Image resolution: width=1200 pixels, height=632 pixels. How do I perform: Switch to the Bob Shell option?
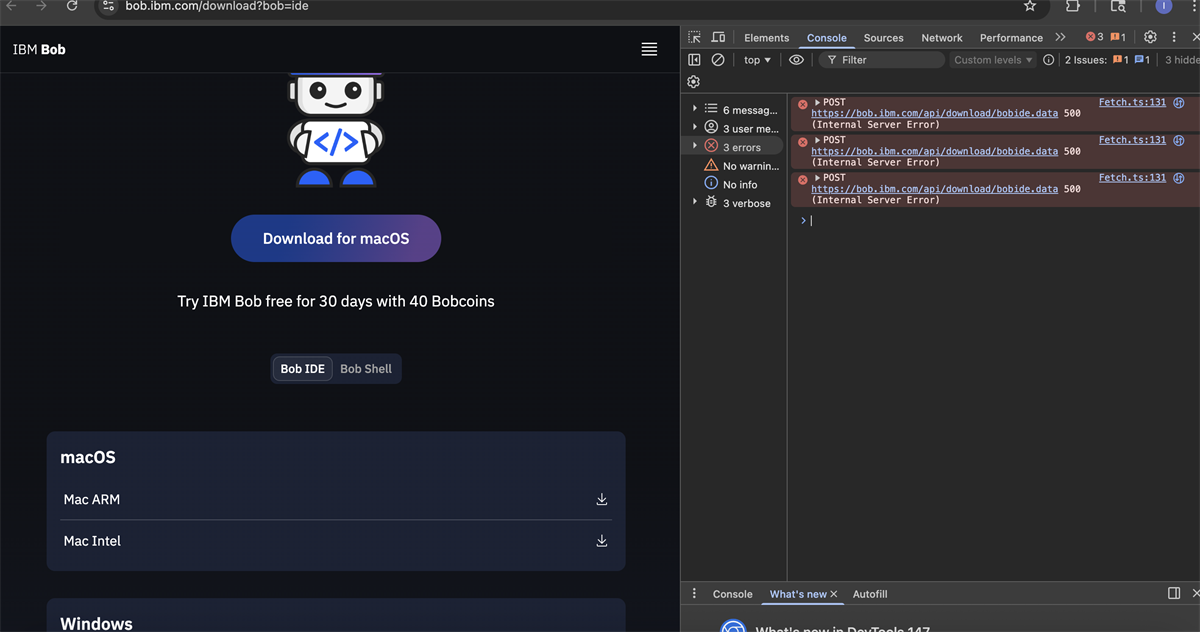[x=366, y=369]
